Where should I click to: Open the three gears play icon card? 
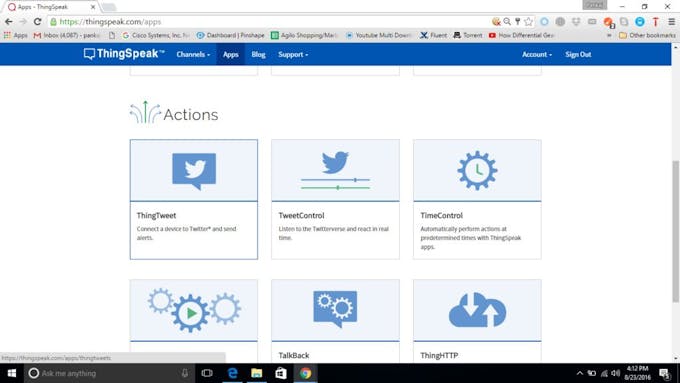[194, 310]
